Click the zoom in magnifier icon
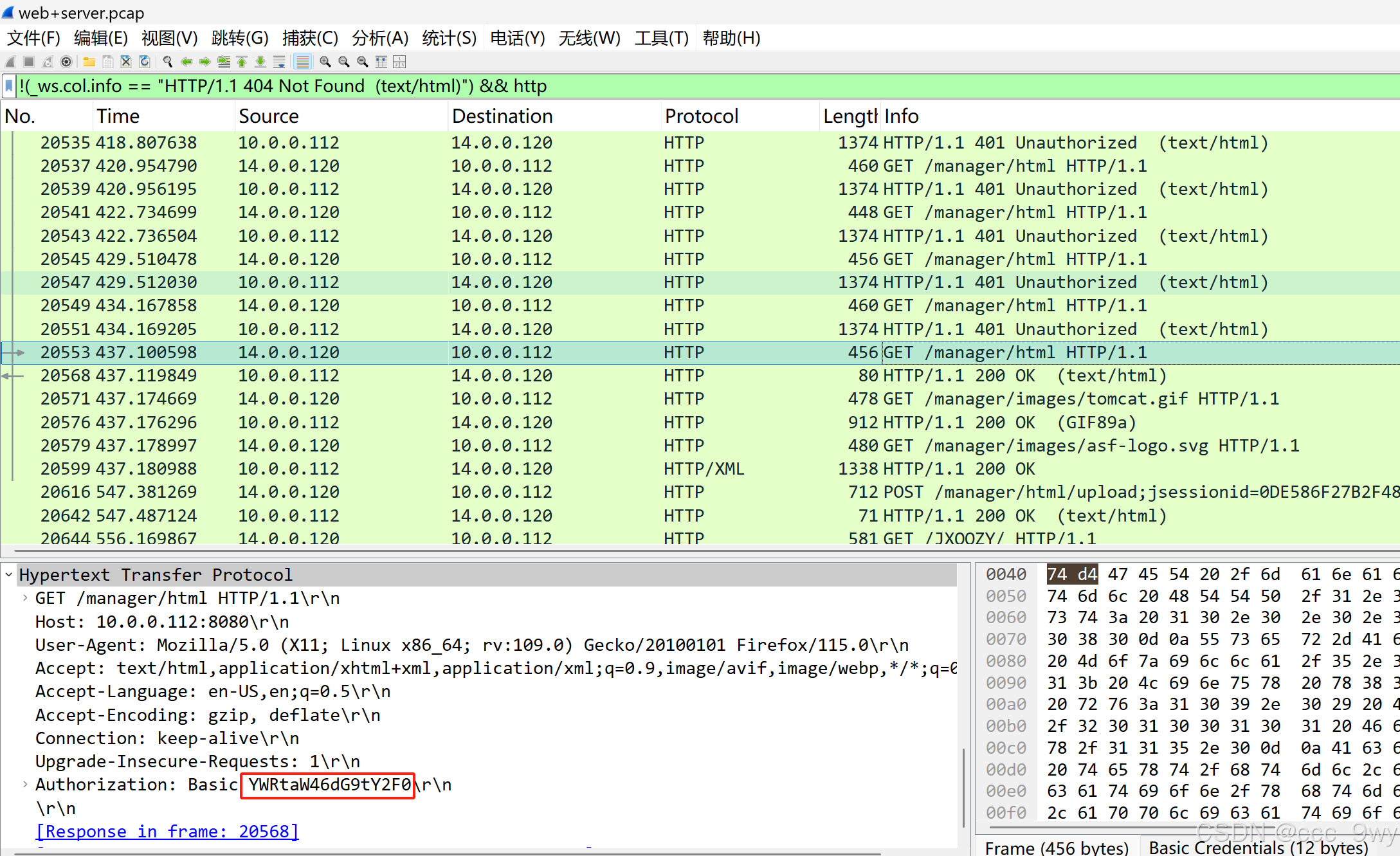This screenshot has width=1400, height=856. tap(325, 62)
